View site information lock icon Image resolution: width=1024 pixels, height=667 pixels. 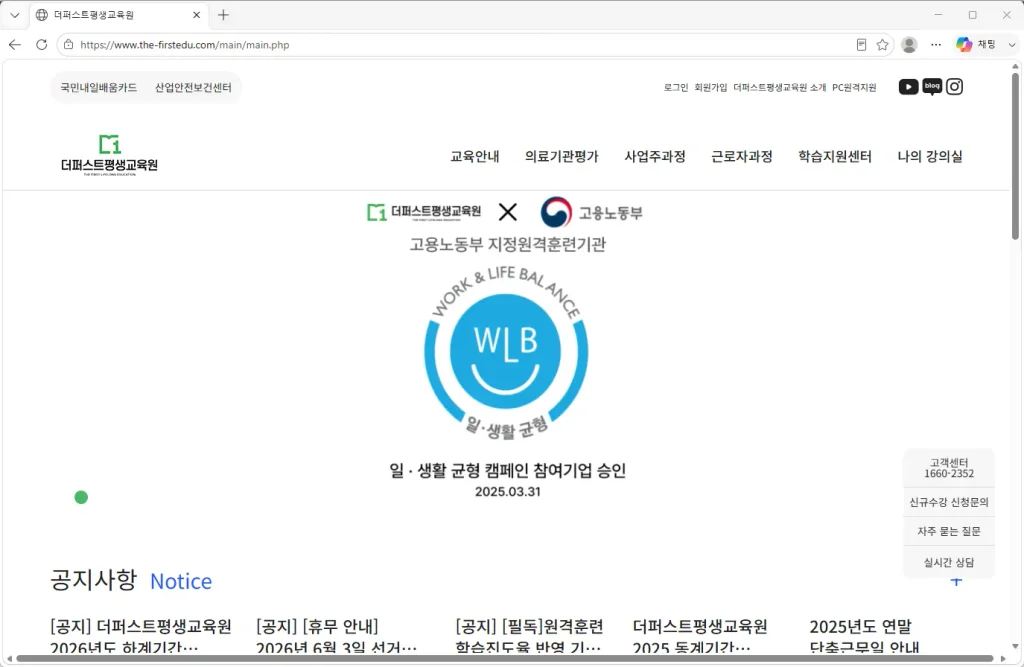(69, 44)
